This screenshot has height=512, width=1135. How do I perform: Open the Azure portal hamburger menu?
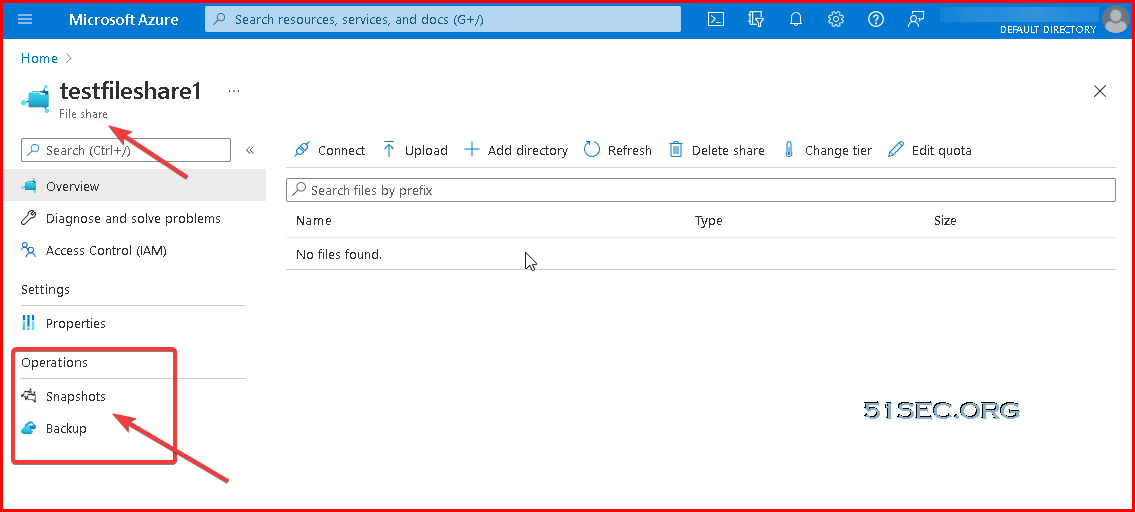click(x=25, y=20)
